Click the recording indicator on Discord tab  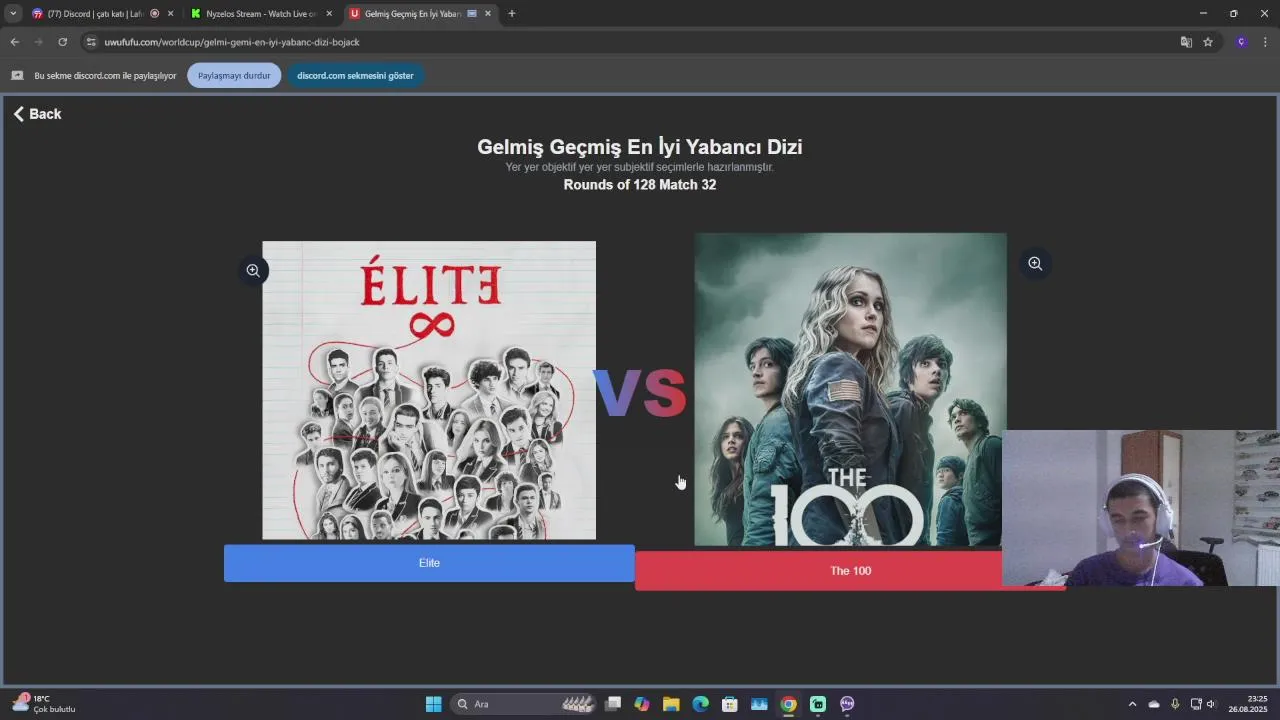coord(154,14)
